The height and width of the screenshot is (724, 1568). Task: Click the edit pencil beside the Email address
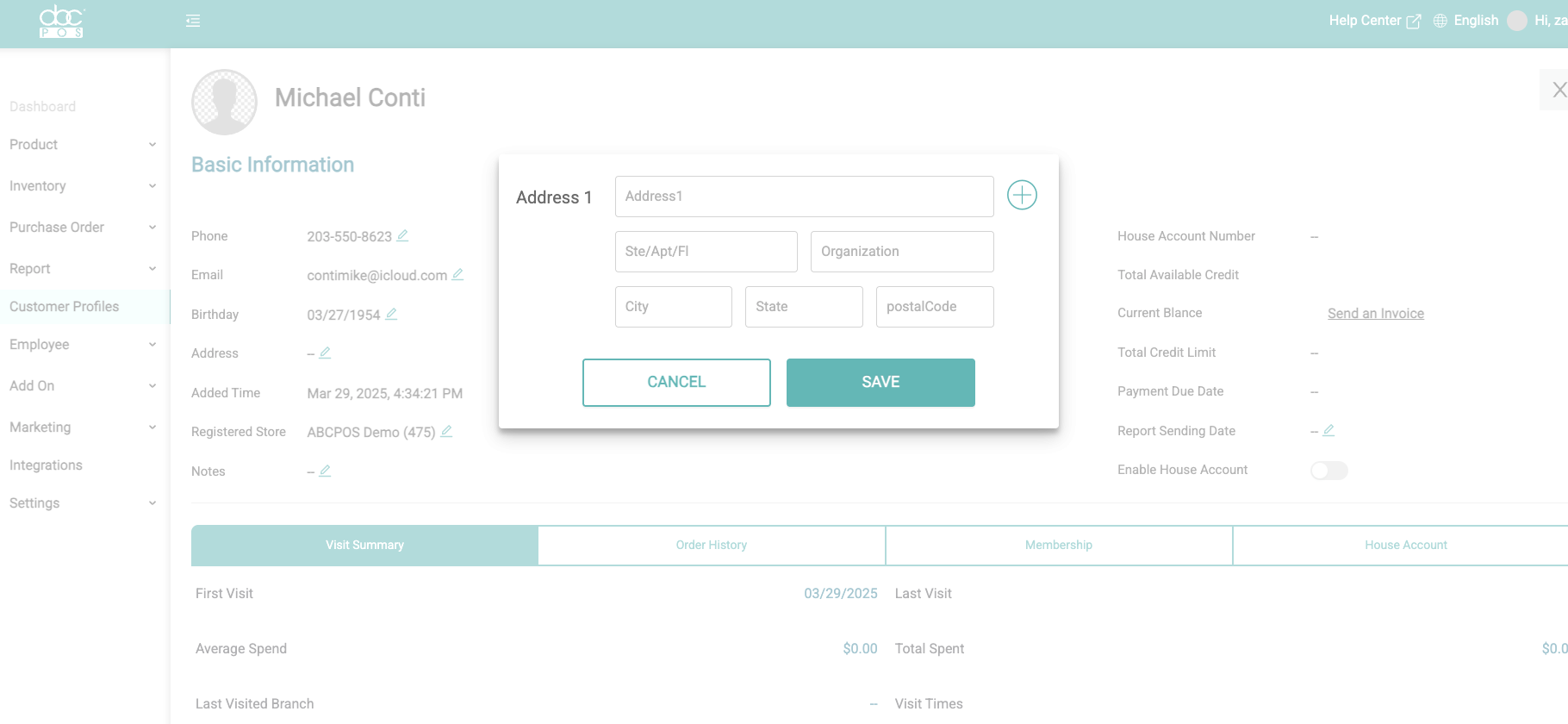coord(457,274)
